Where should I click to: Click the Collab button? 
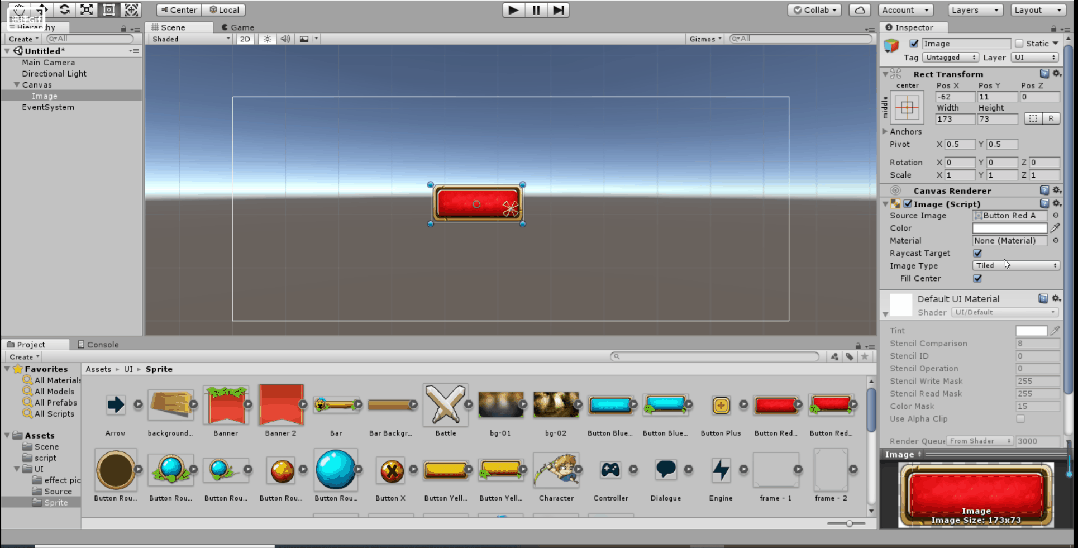pos(815,10)
